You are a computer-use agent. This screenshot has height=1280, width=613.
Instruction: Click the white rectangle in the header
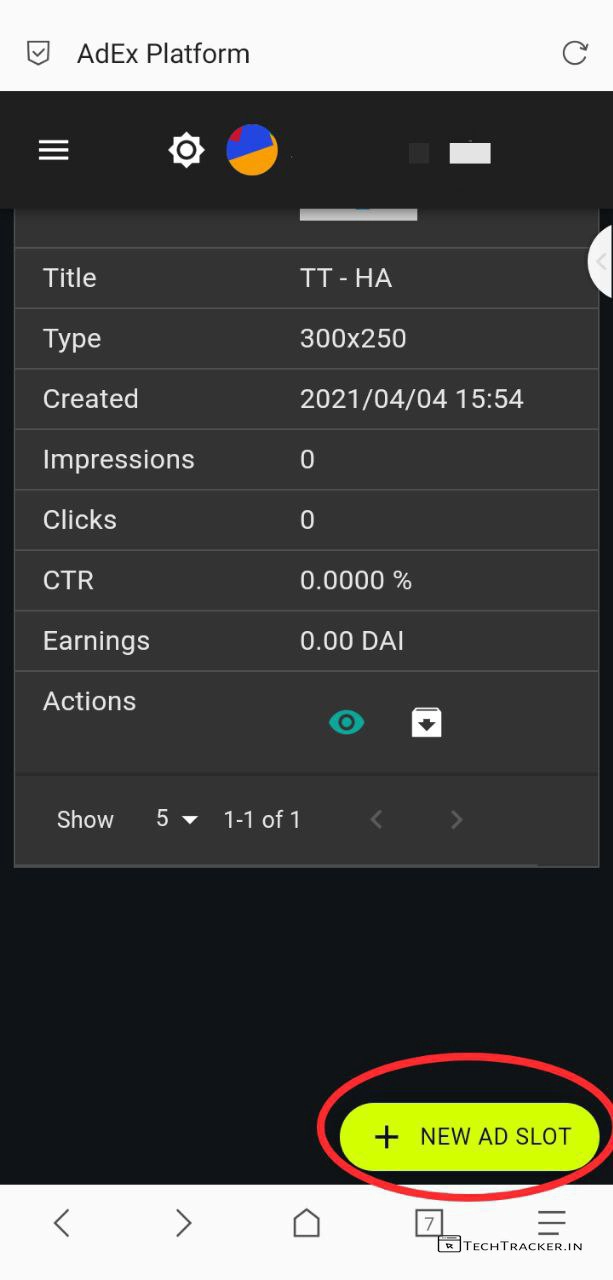pos(469,153)
